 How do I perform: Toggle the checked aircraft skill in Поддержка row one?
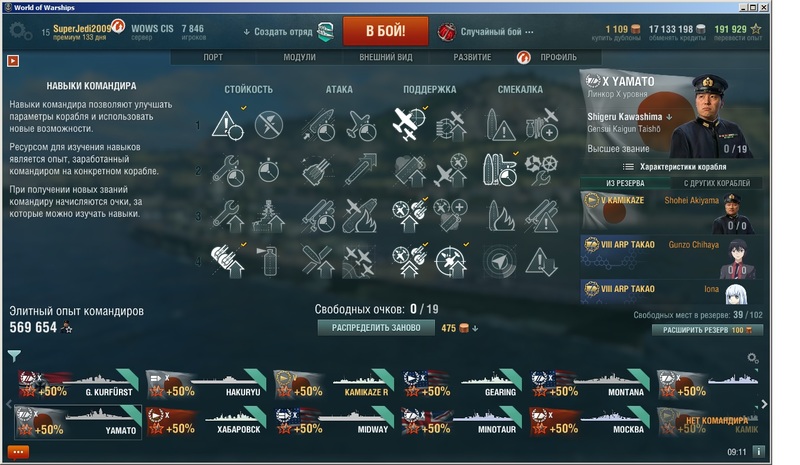[410, 125]
